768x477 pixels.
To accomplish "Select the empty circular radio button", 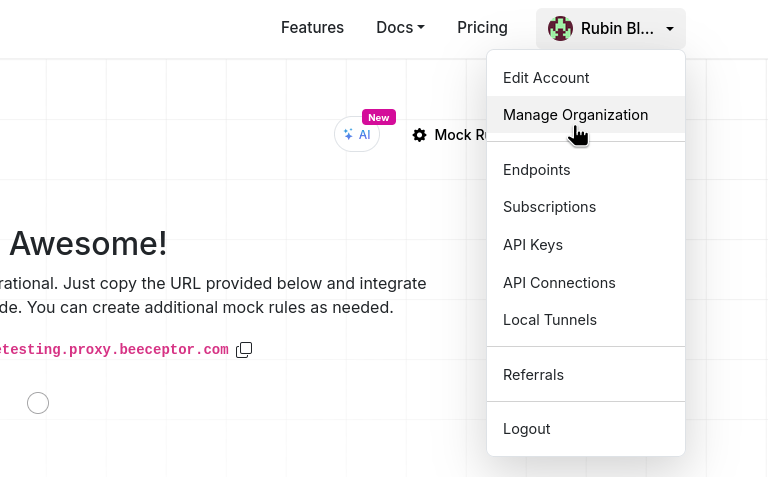I will [x=38, y=403].
